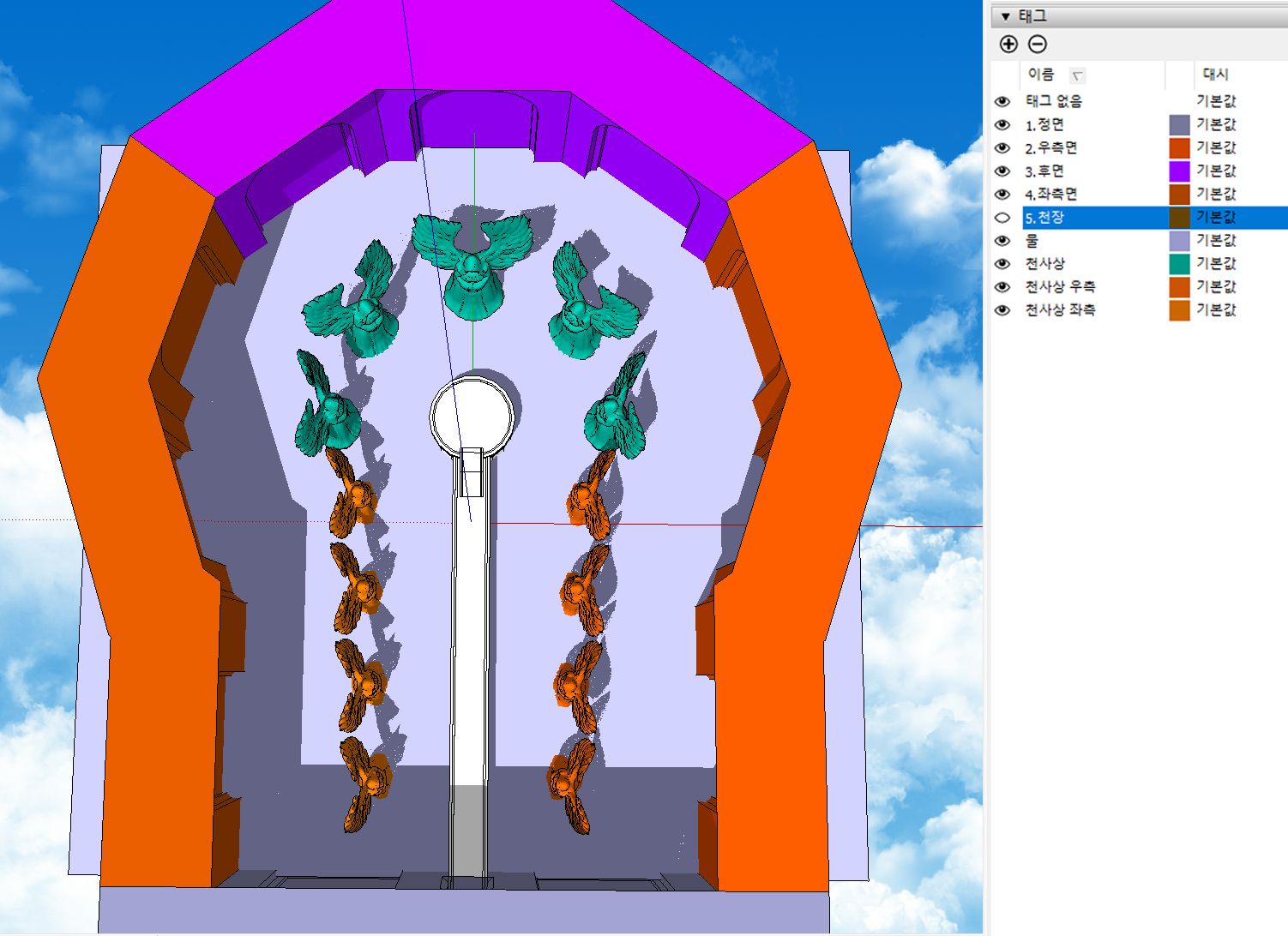Open the purple color swatch of 3.후면
This screenshot has width=1288, height=936.
(x=1179, y=171)
